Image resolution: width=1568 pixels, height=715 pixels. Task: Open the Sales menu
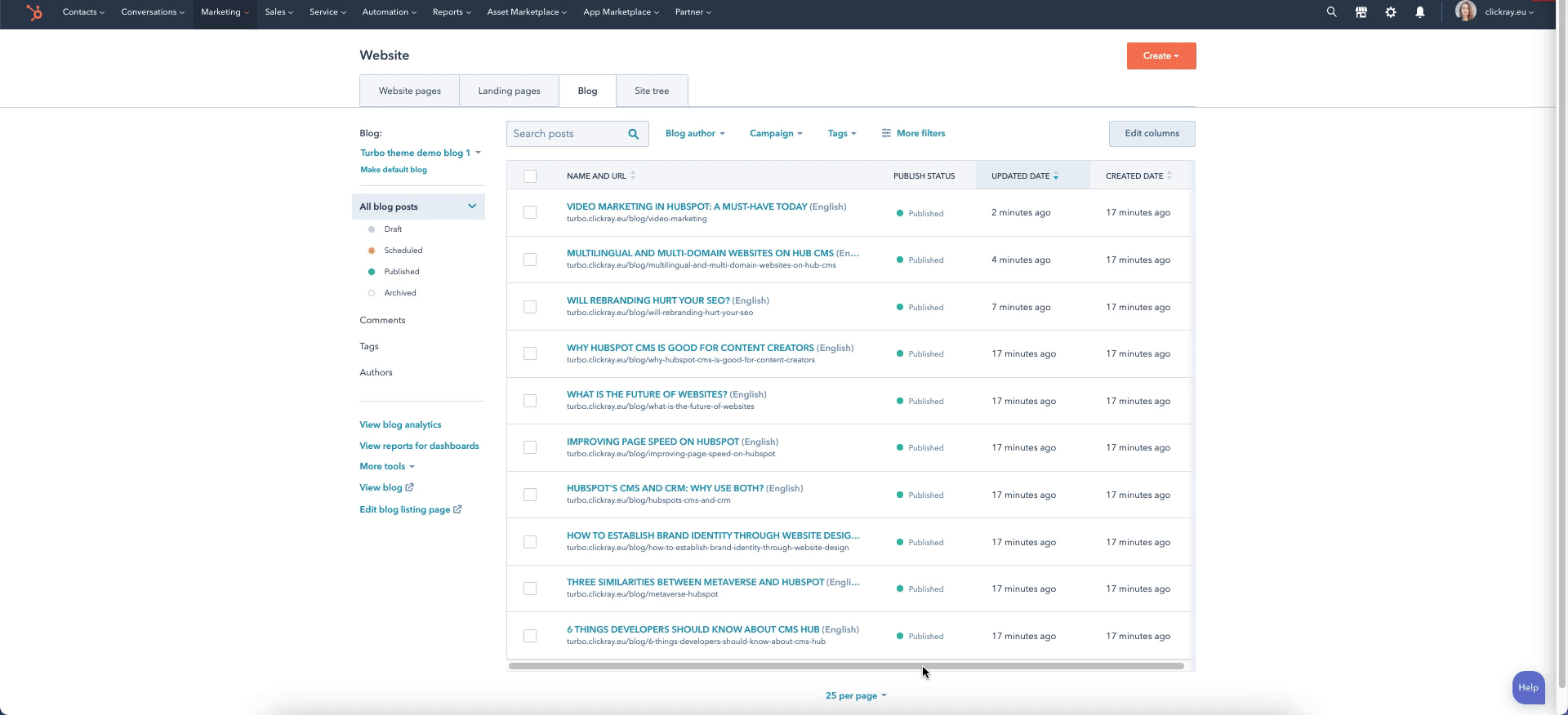coord(278,12)
